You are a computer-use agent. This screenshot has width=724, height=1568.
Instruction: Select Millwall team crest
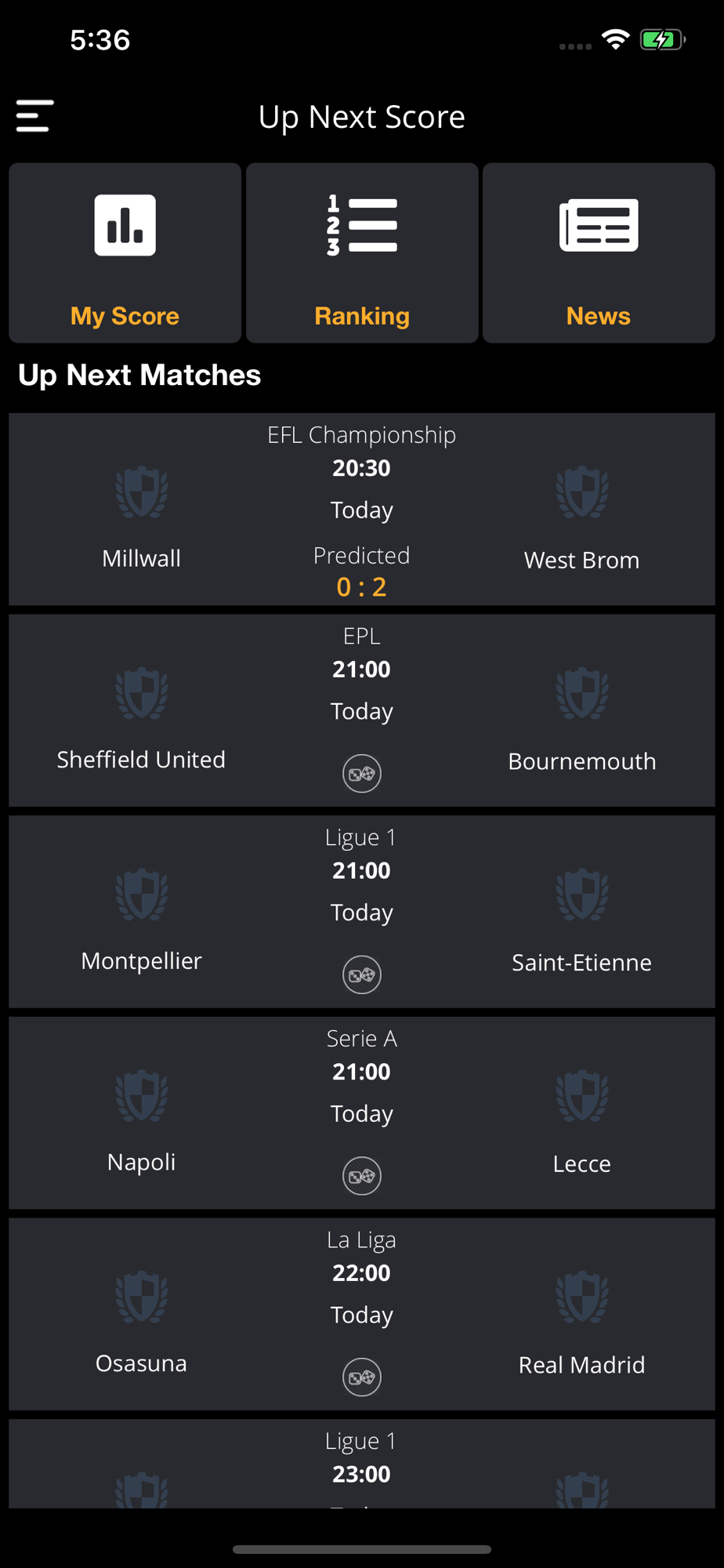pos(142,493)
